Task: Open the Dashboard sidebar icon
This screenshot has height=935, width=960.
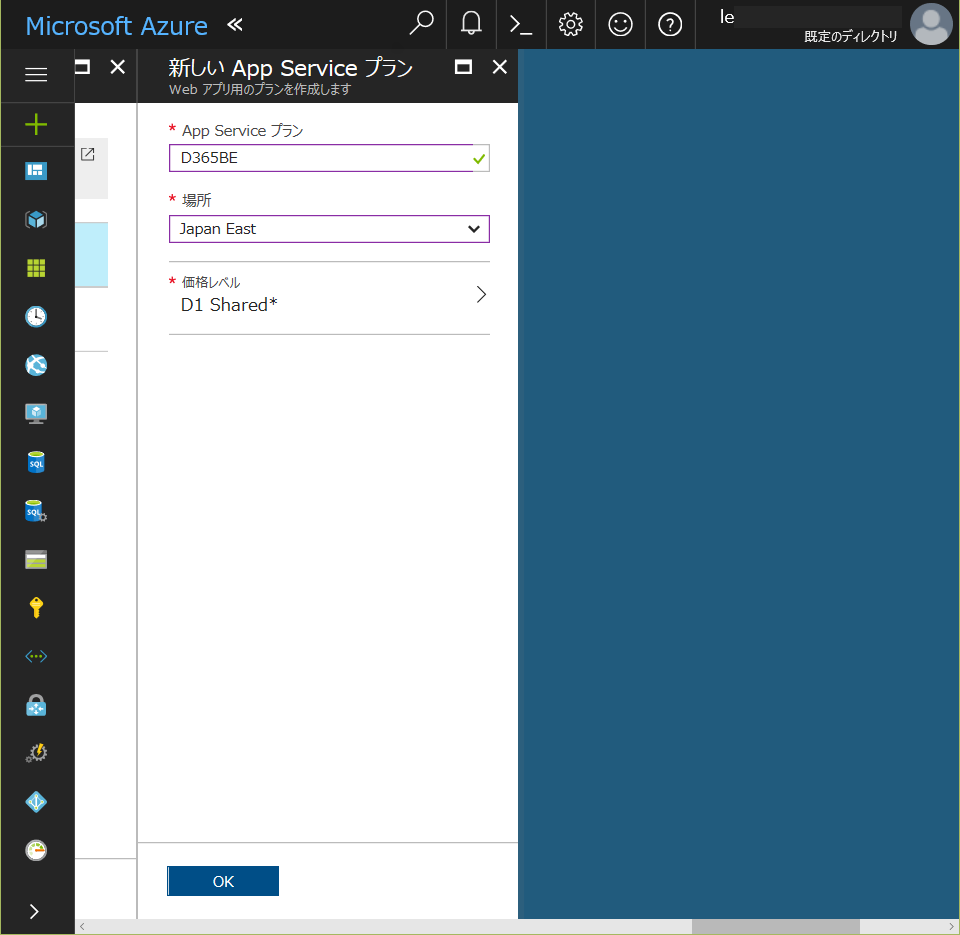Action: 36,171
